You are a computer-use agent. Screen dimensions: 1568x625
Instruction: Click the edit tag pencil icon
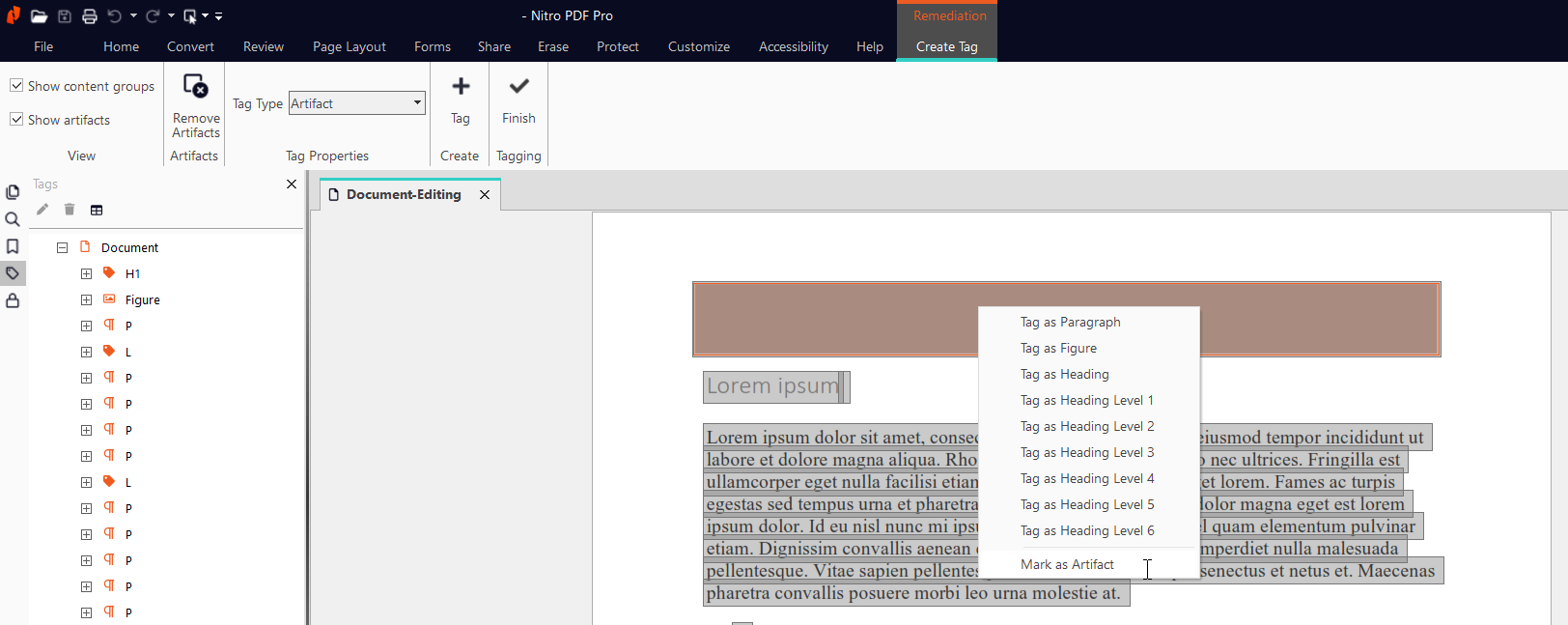42,210
